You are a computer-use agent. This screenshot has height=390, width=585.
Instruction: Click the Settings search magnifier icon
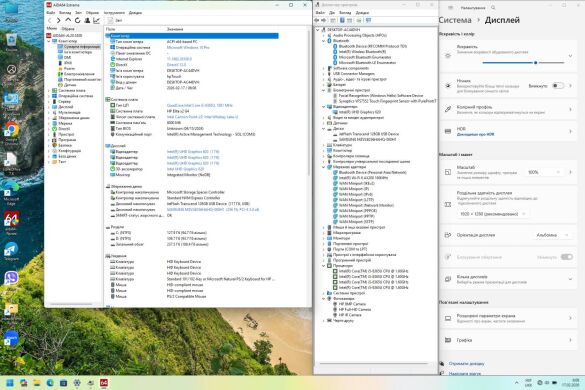(493, 7)
